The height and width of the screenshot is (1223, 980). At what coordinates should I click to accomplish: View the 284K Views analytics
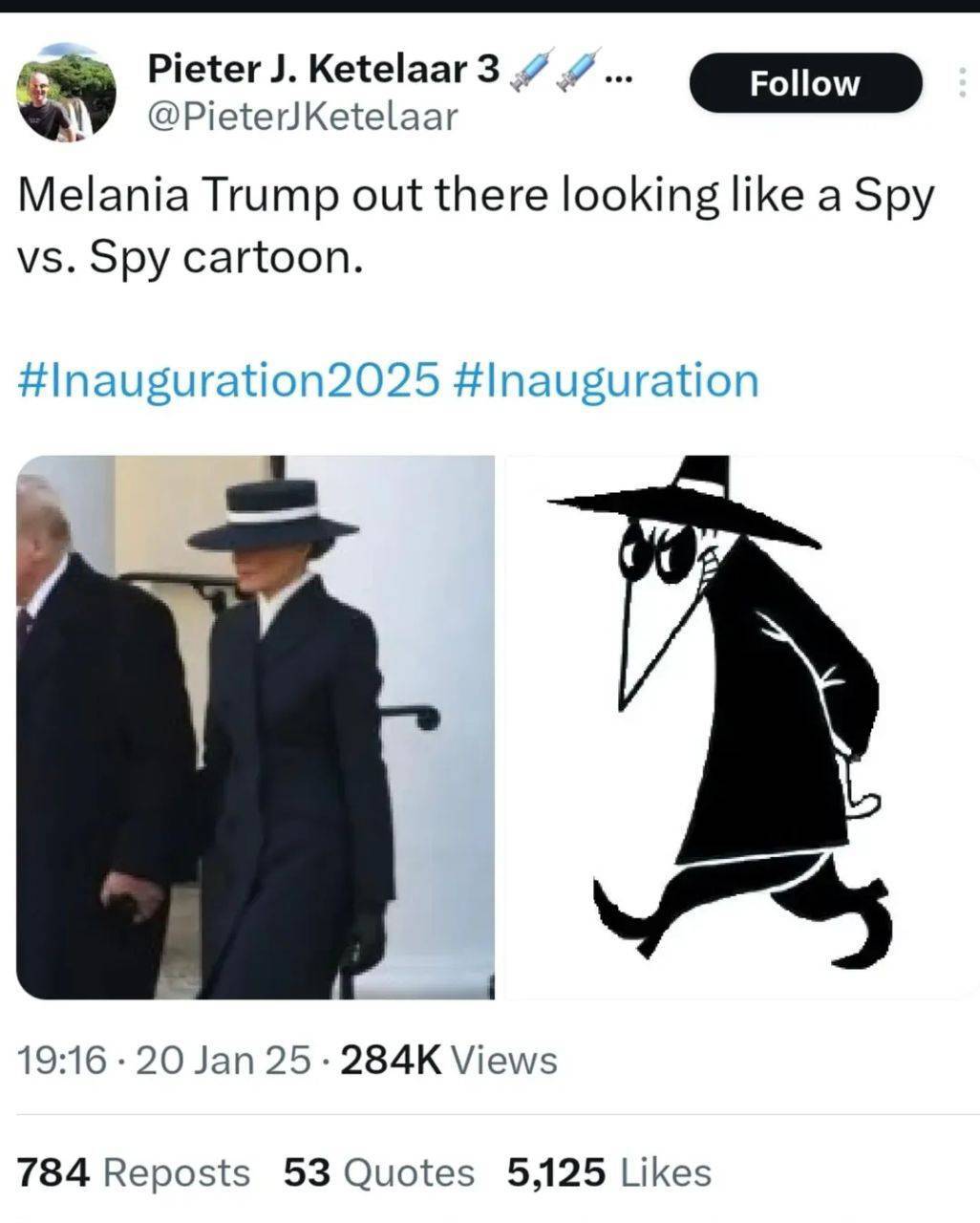pyautogui.click(x=448, y=1060)
